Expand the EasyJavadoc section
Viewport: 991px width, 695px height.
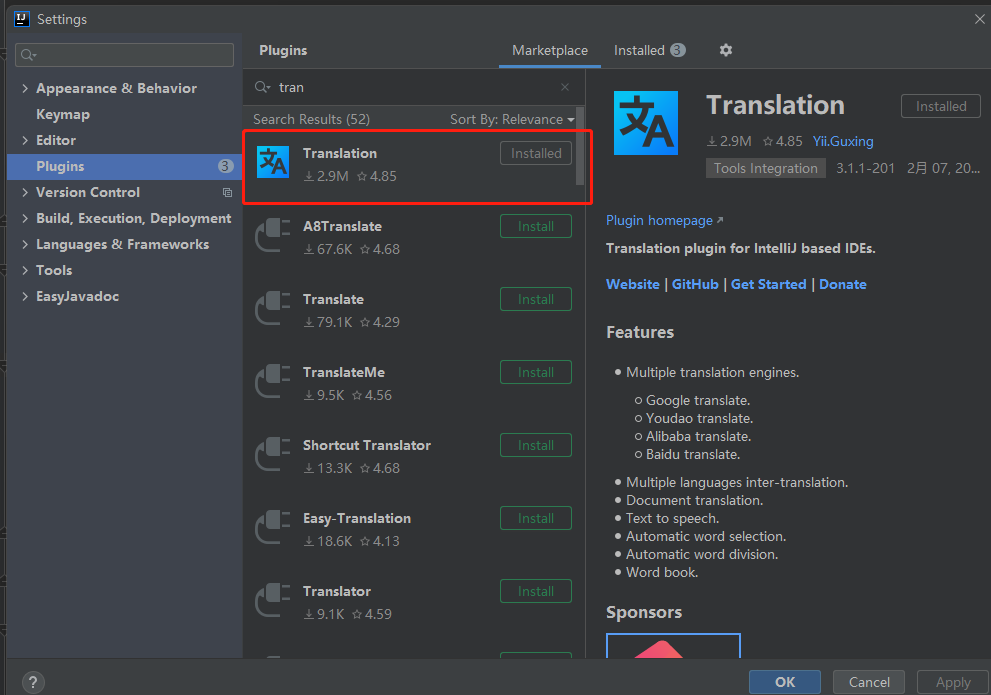[x=25, y=296]
